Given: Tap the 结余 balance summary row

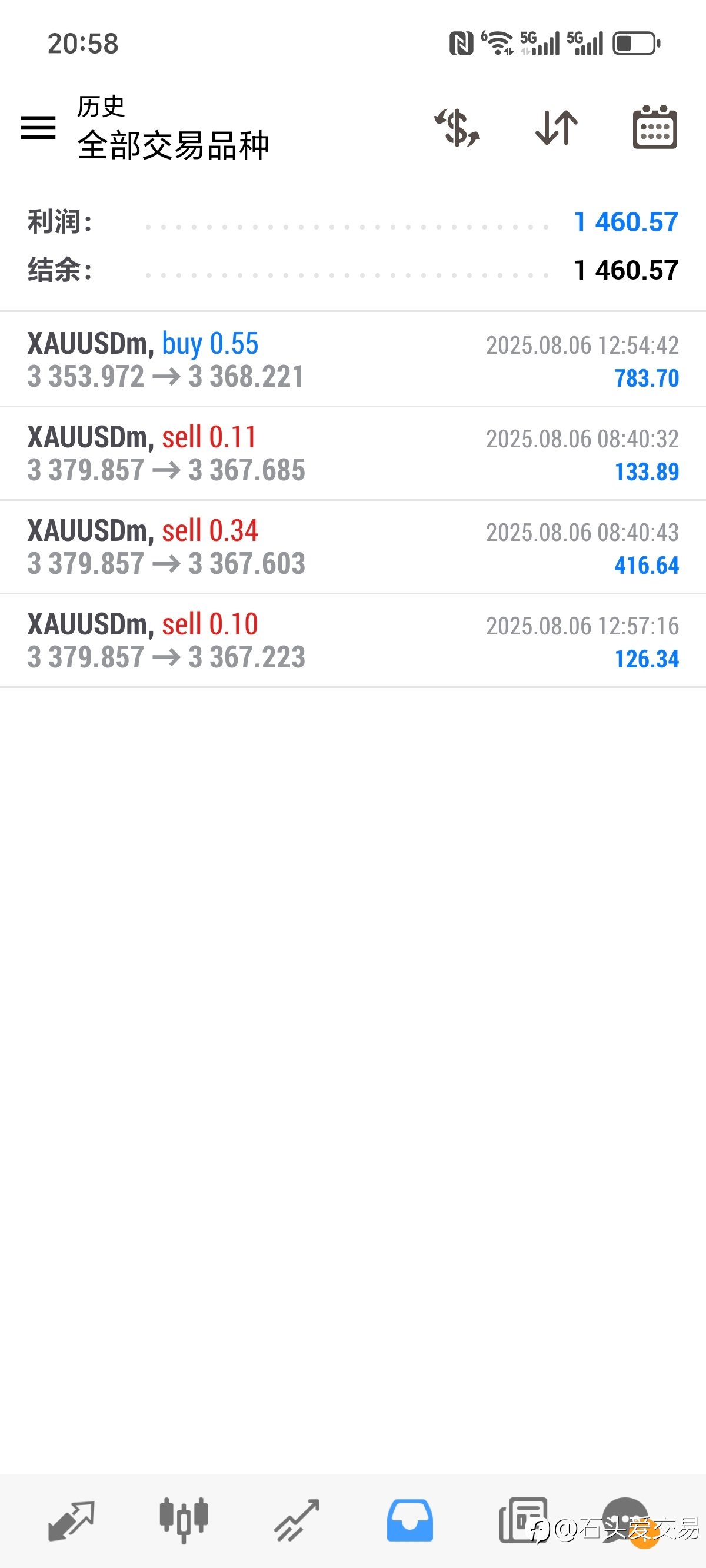Looking at the screenshot, I should tap(353, 270).
